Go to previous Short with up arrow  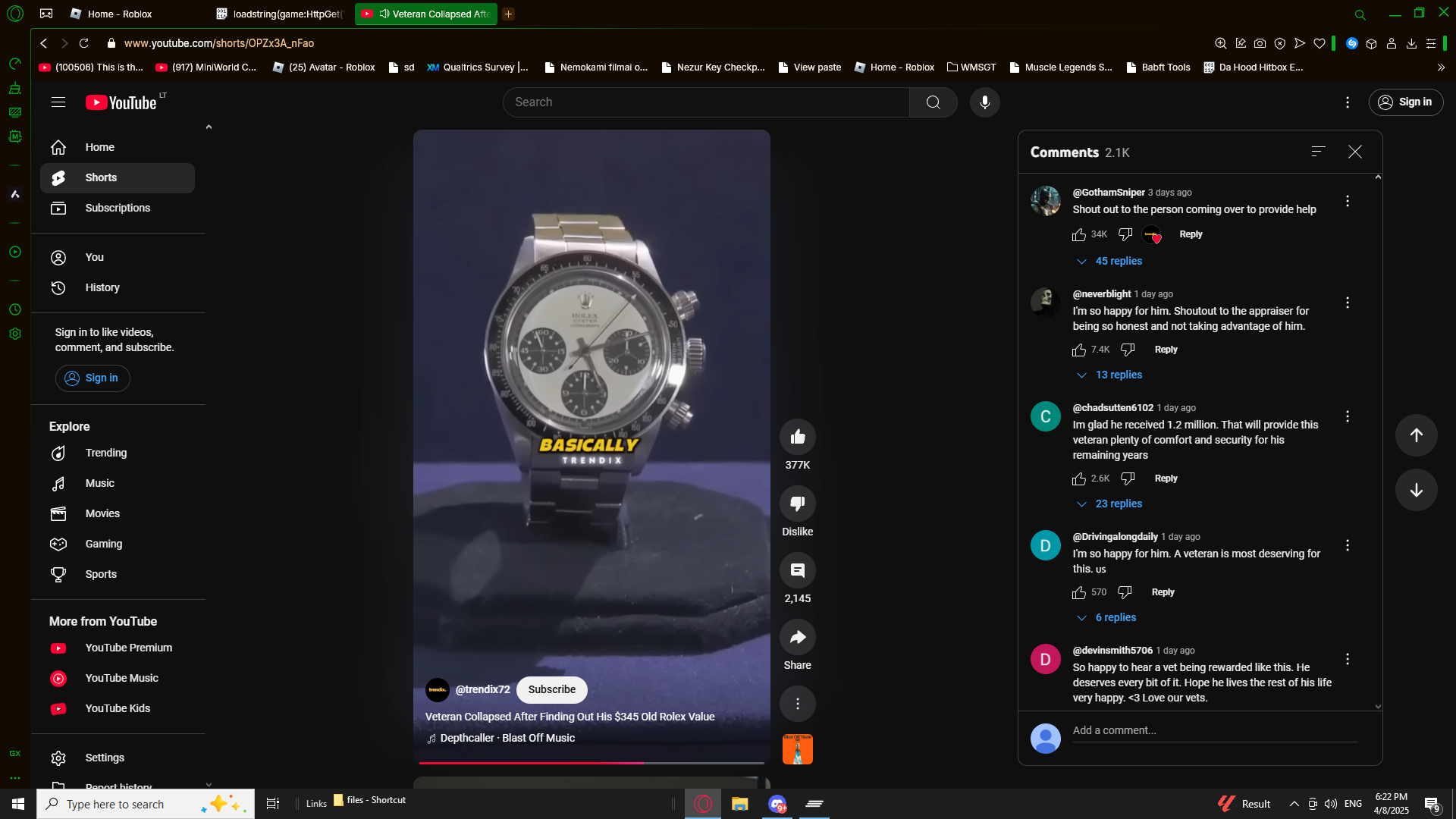pyautogui.click(x=1416, y=435)
